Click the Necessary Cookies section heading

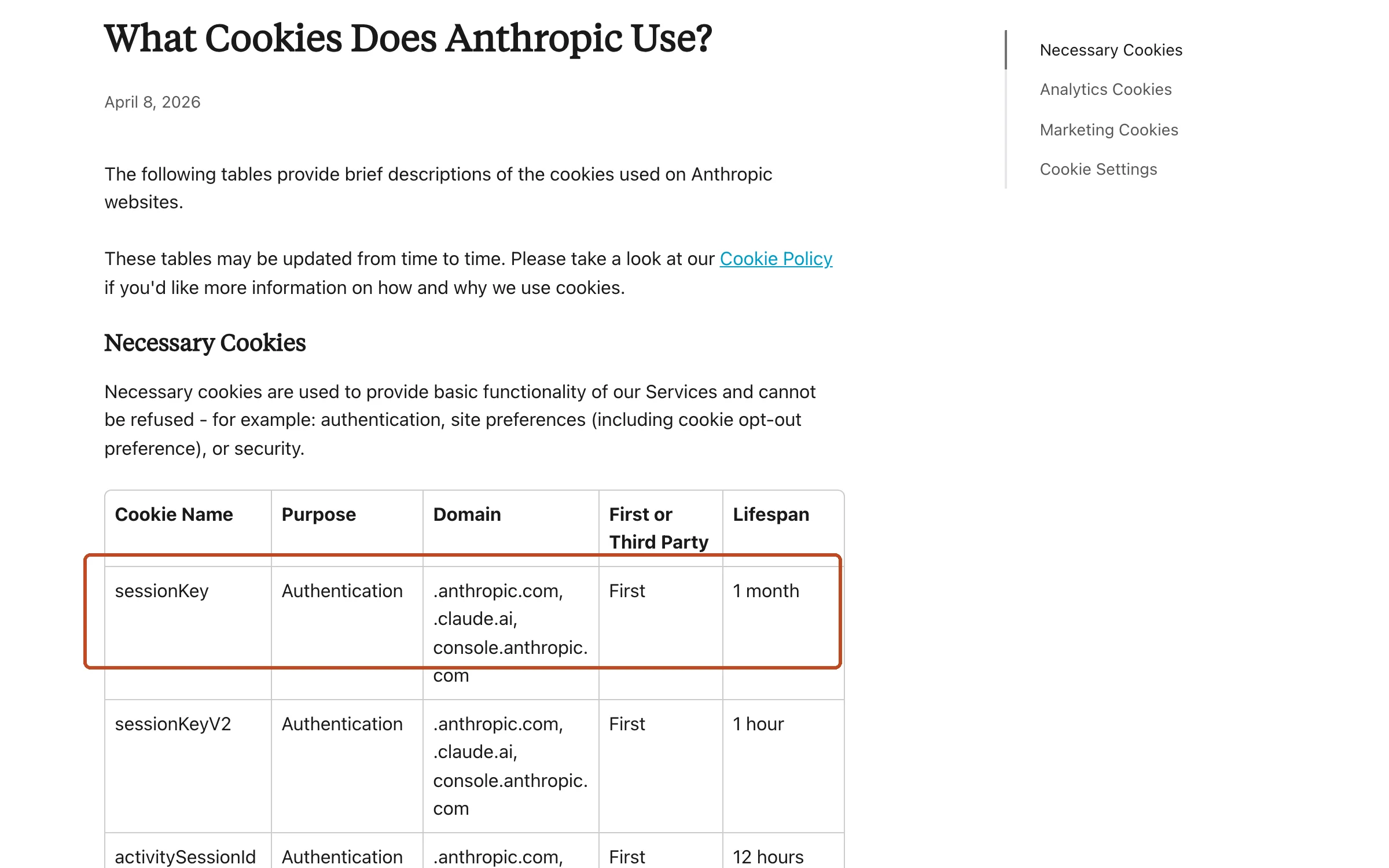point(205,343)
